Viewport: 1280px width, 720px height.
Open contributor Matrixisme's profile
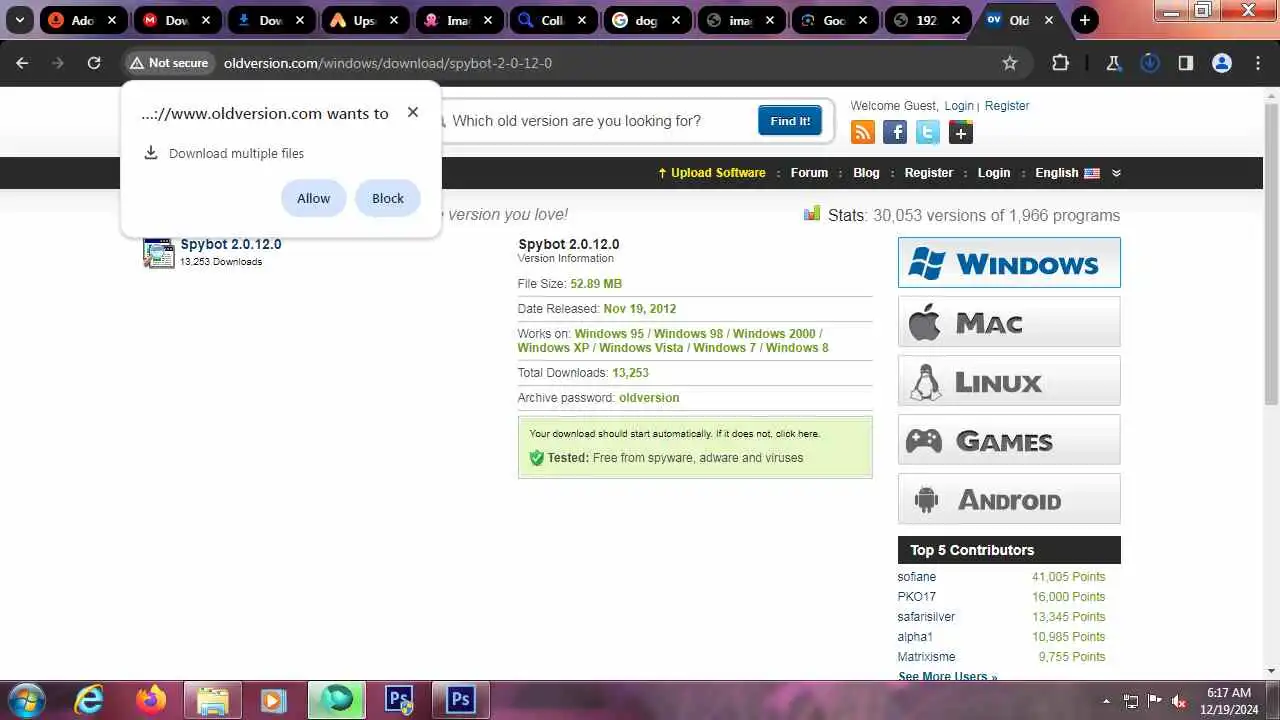(x=926, y=657)
